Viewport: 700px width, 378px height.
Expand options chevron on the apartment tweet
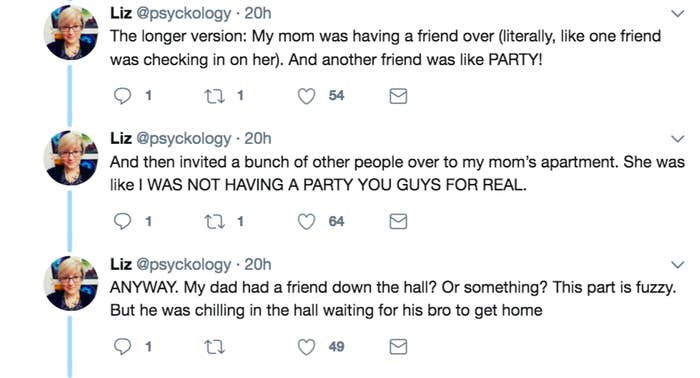tap(678, 139)
